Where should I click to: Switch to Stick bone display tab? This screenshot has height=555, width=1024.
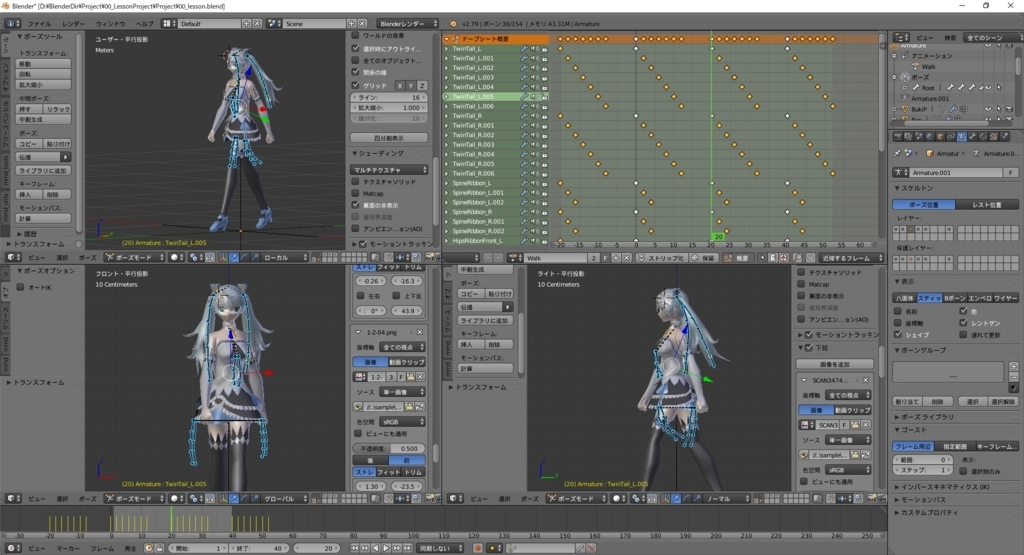(x=929, y=298)
